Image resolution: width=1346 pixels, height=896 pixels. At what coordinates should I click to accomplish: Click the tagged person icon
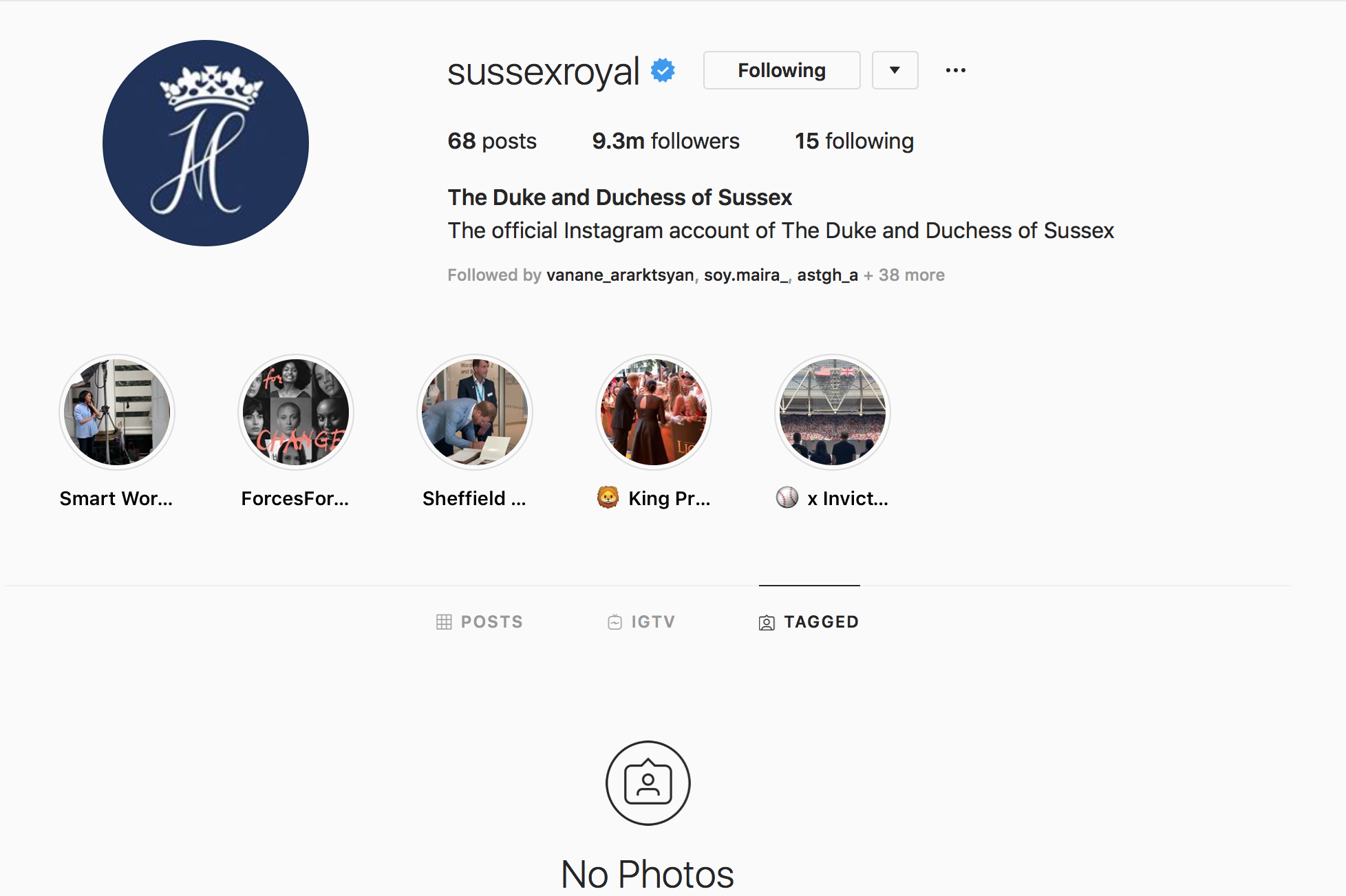pos(767,623)
